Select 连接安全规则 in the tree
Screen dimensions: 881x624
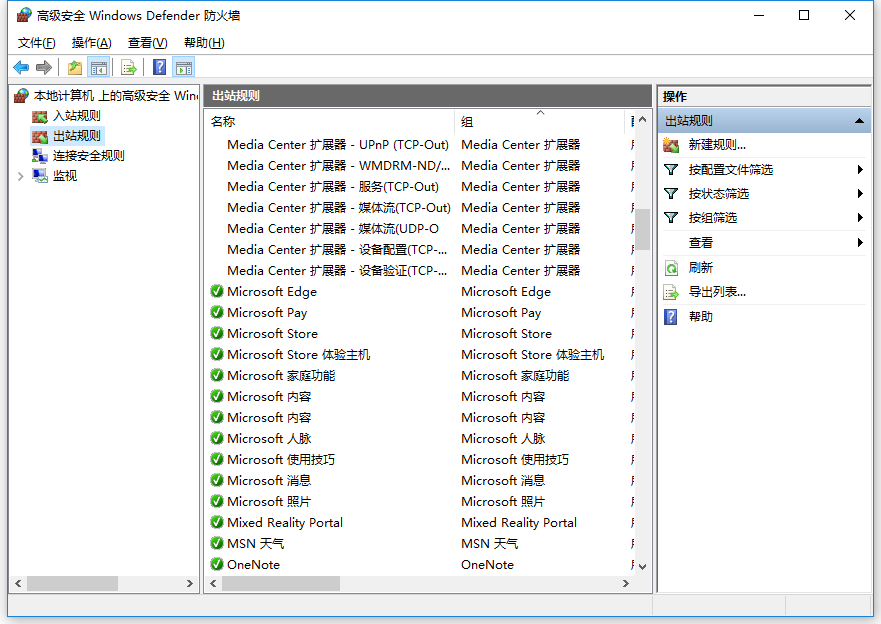coord(88,156)
